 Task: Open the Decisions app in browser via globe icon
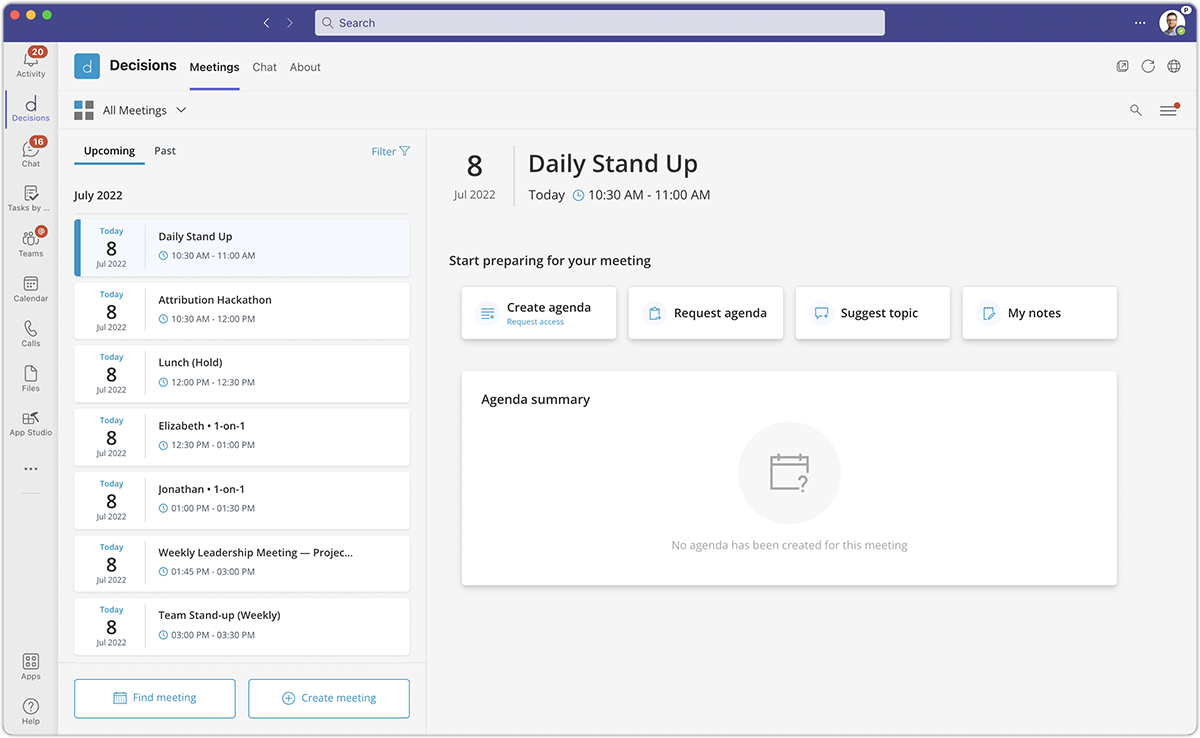[1174, 66]
